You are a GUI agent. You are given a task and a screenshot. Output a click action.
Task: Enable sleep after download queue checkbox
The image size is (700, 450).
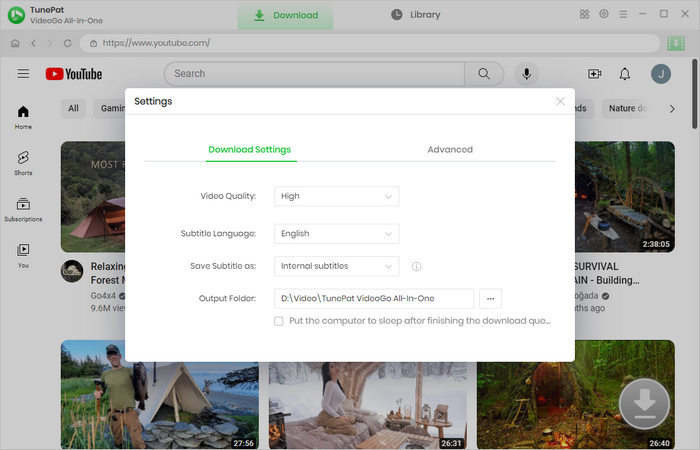(279, 321)
